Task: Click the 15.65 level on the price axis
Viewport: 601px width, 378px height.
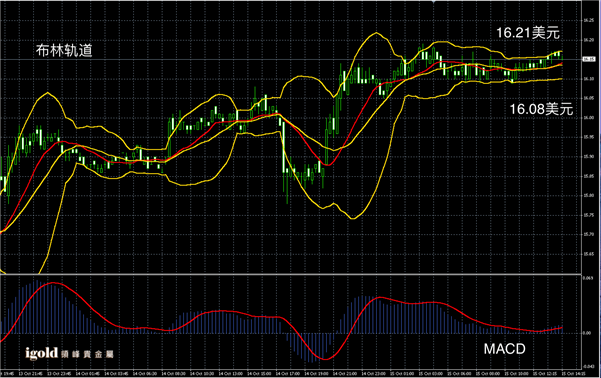Action: pyautogui.click(x=588, y=254)
